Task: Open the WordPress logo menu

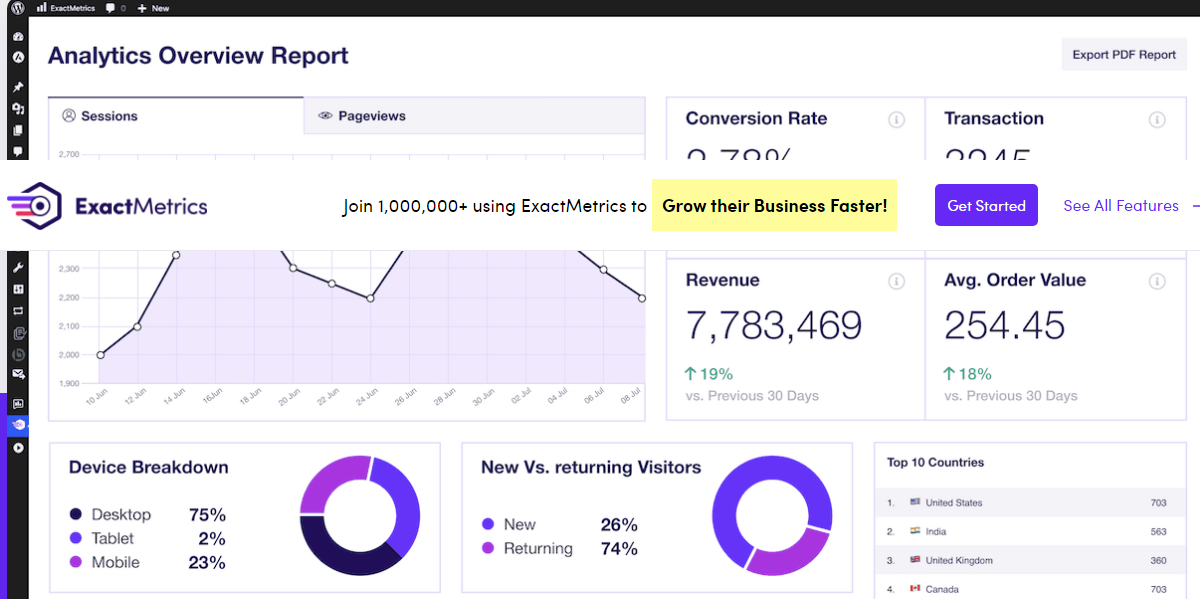Action: click(18, 8)
